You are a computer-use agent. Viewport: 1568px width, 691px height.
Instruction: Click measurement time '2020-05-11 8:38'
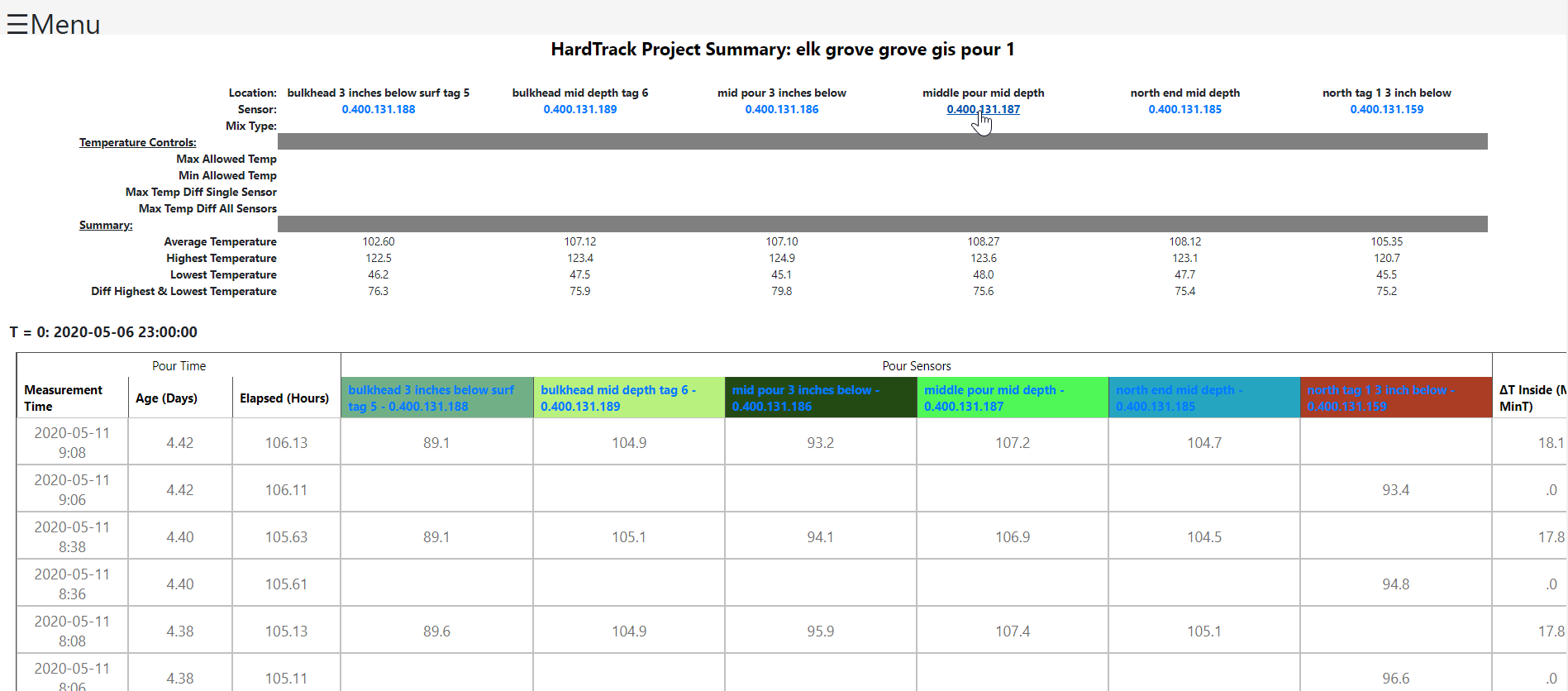coord(72,536)
